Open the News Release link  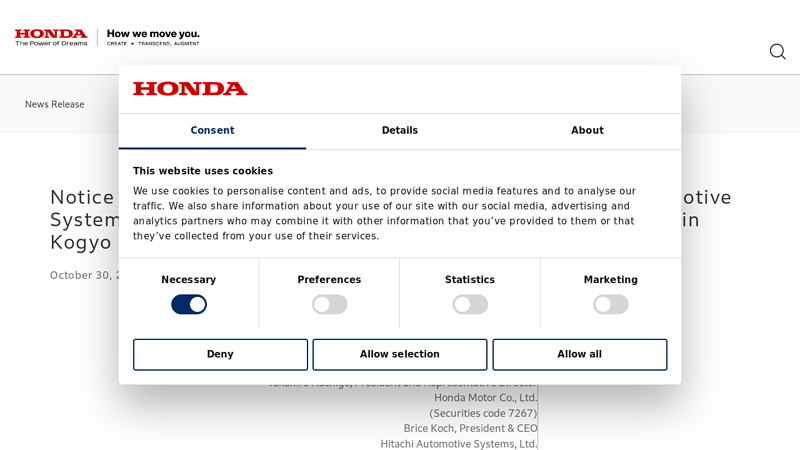click(x=55, y=104)
